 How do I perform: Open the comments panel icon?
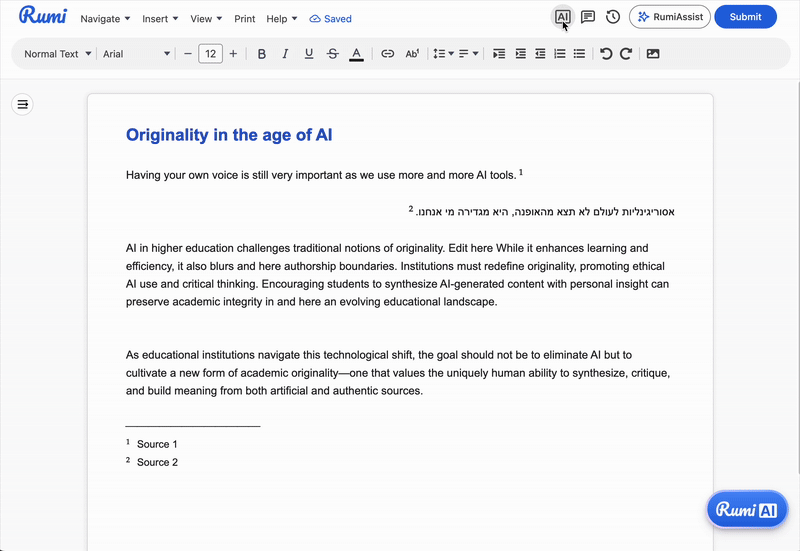pyautogui.click(x=588, y=17)
